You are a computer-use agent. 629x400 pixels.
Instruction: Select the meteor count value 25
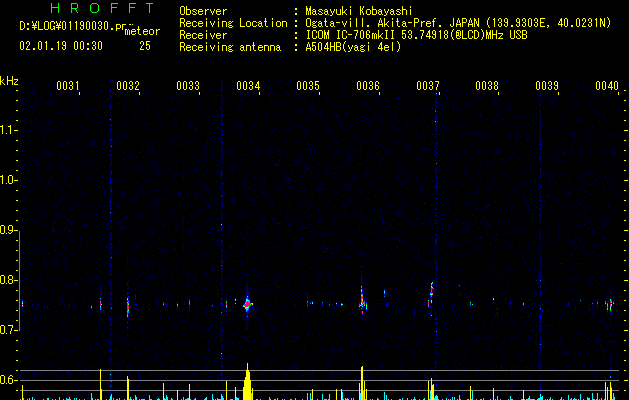[145, 46]
